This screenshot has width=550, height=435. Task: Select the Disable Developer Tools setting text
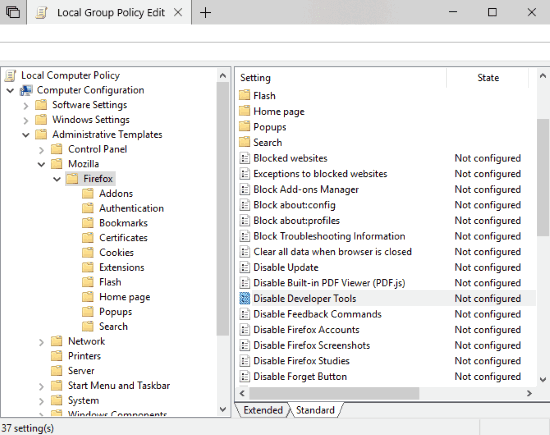pos(304,299)
